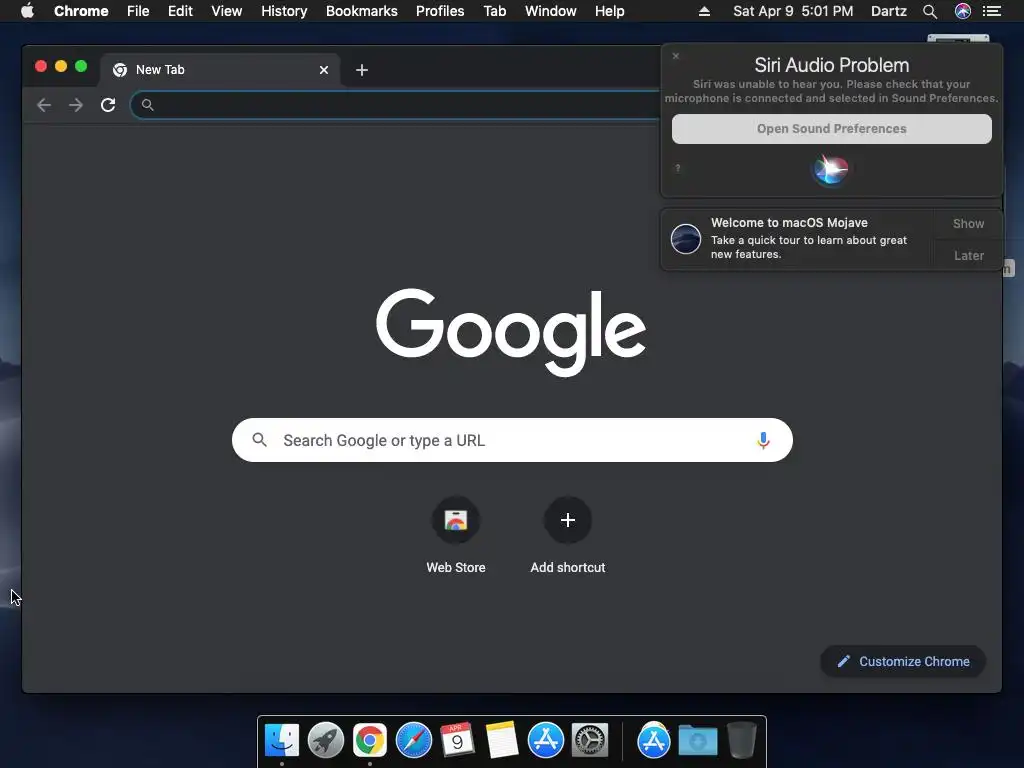
Task: Open the Window menu
Action: click(551, 11)
